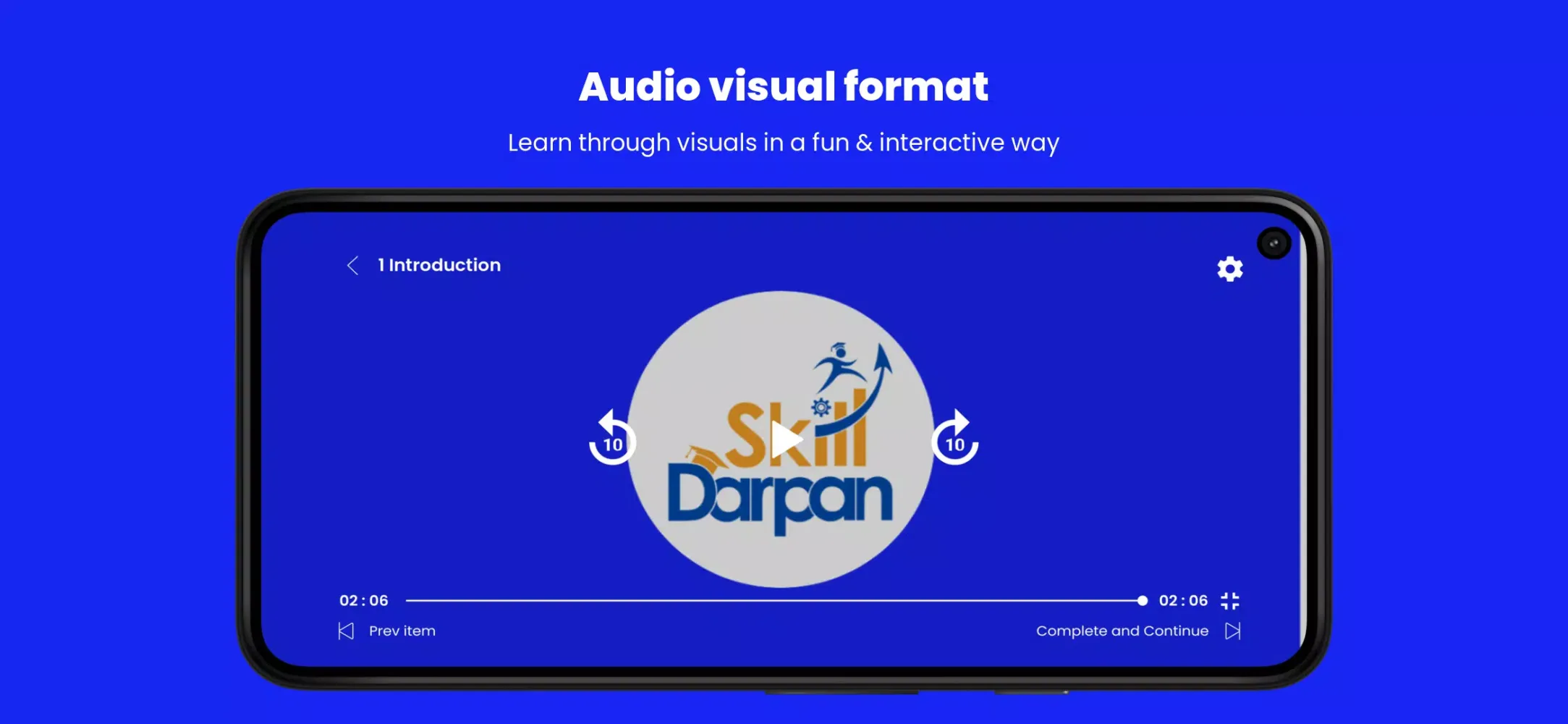Seek to middle of video progress bar

(x=774, y=601)
